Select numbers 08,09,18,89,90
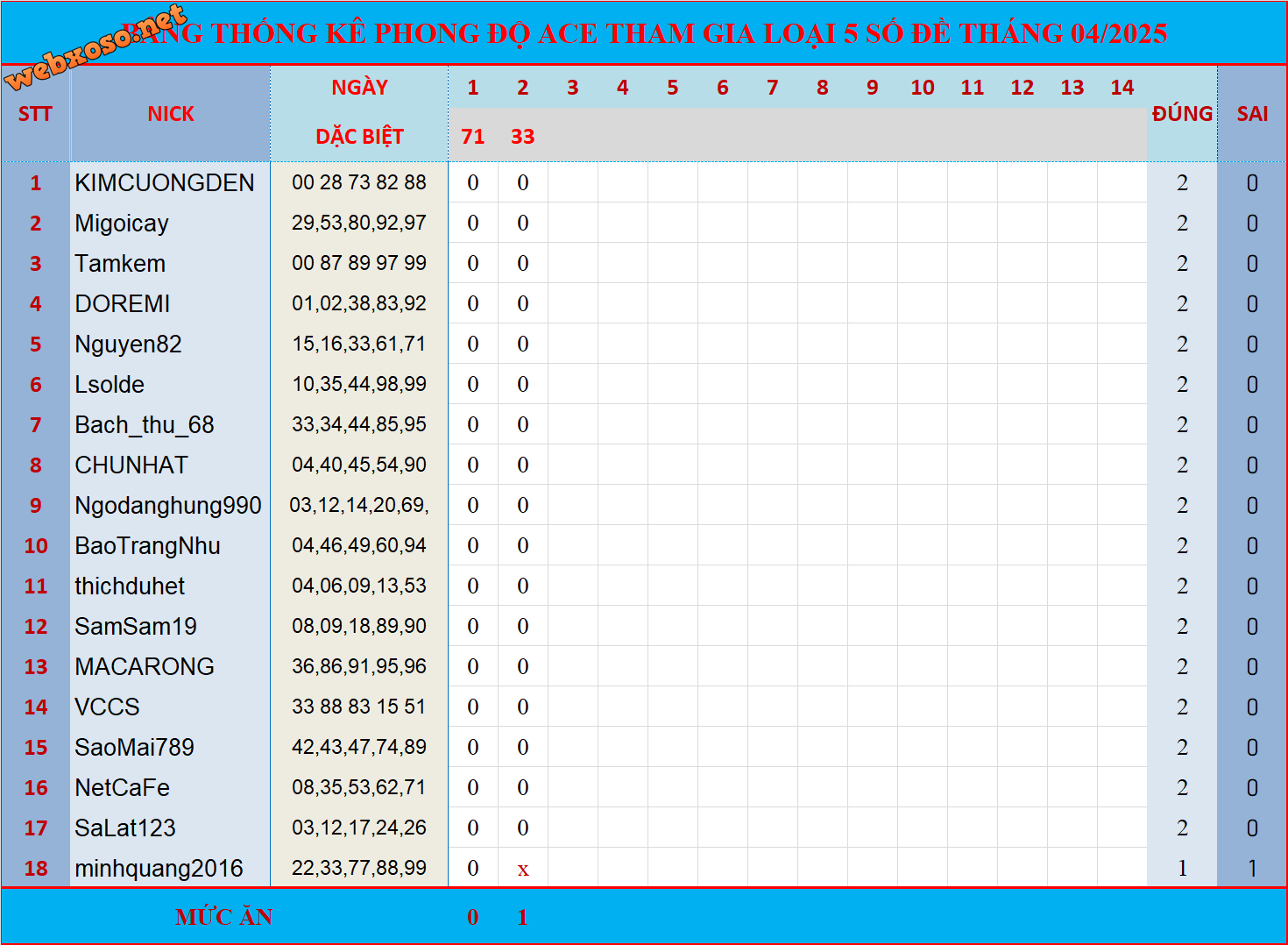1288x945 pixels. pos(359,626)
